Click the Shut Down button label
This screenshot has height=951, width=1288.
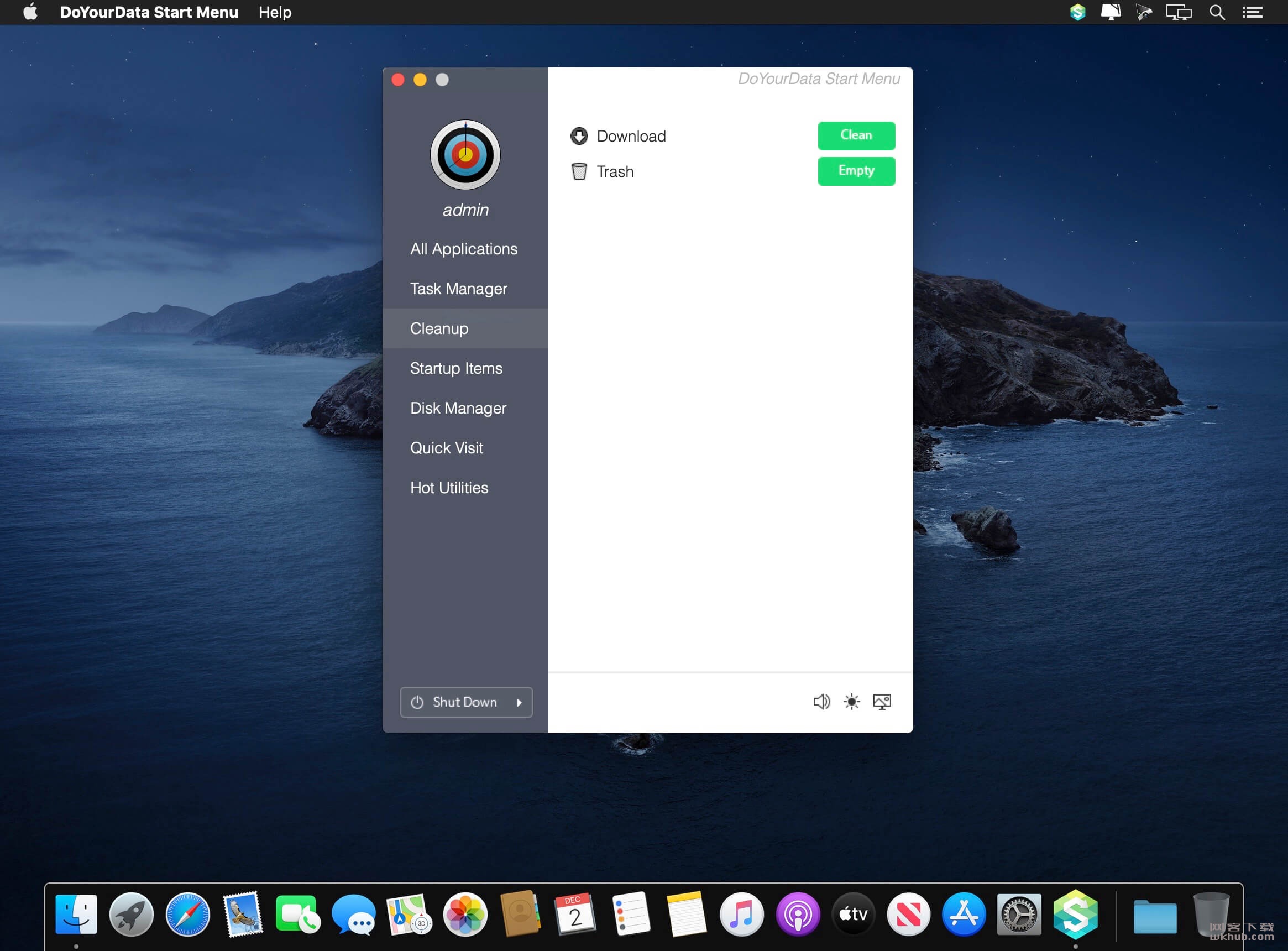(x=464, y=702)
